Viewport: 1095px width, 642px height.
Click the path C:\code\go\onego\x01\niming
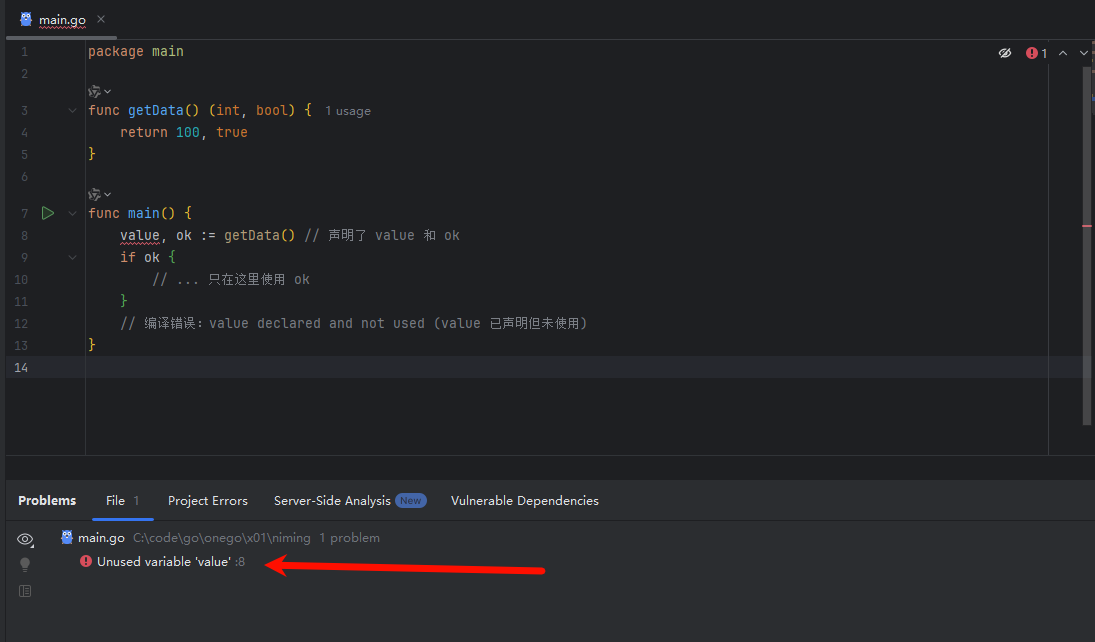[222, 538]
